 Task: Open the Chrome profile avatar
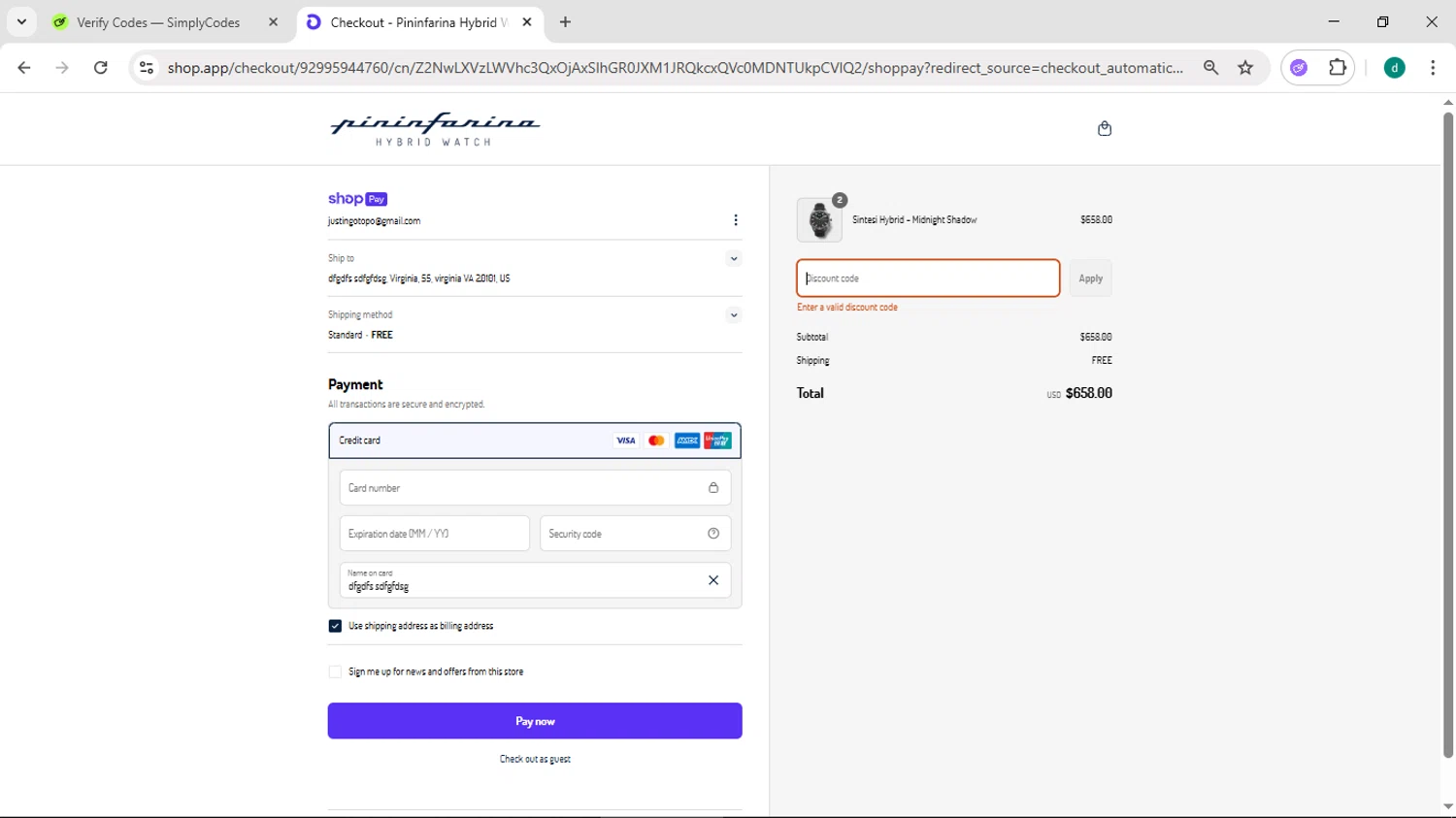point(1395,68)
